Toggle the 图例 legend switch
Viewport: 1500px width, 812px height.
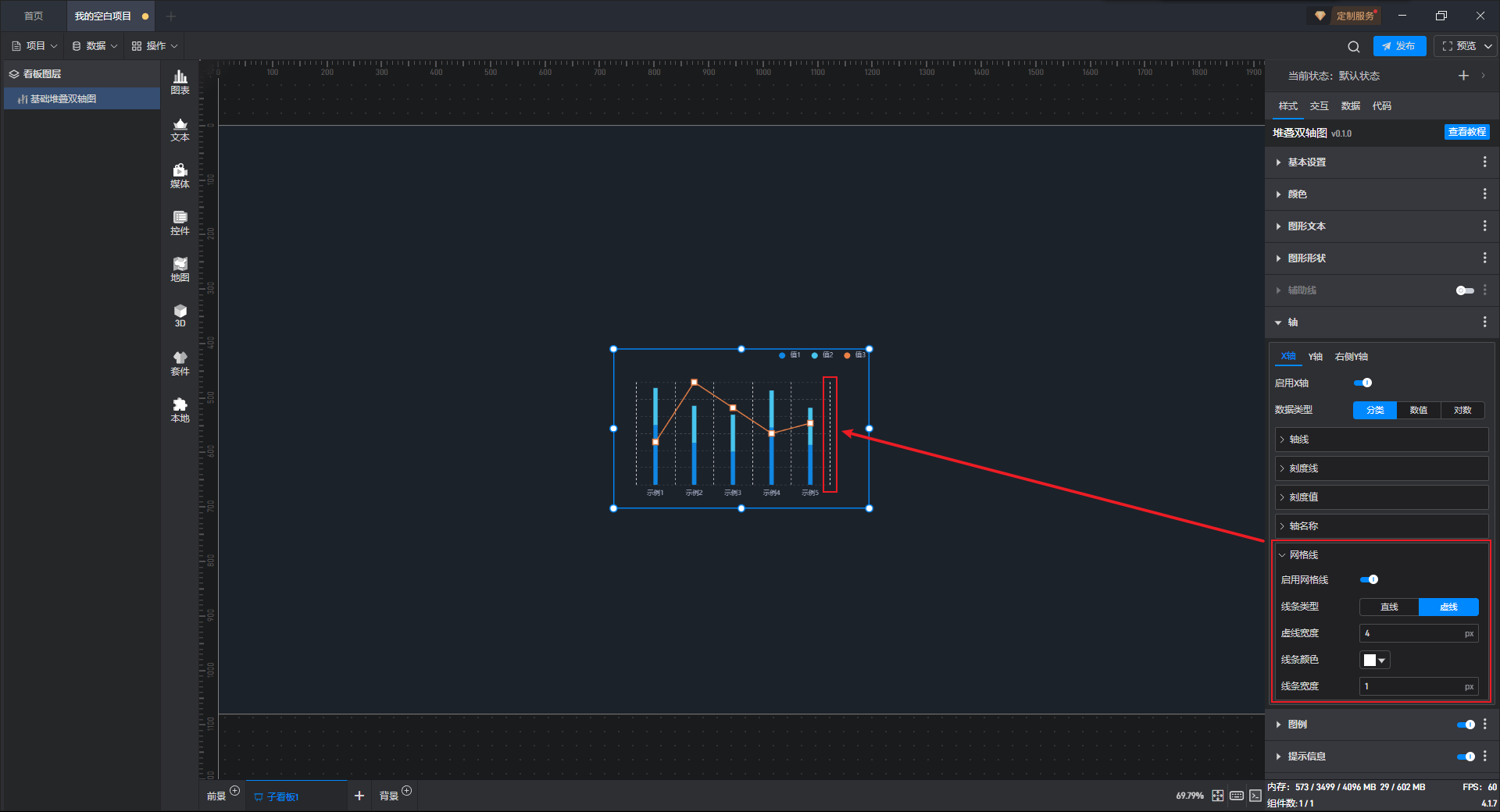pyautogui.click(x=1466, y=725)
